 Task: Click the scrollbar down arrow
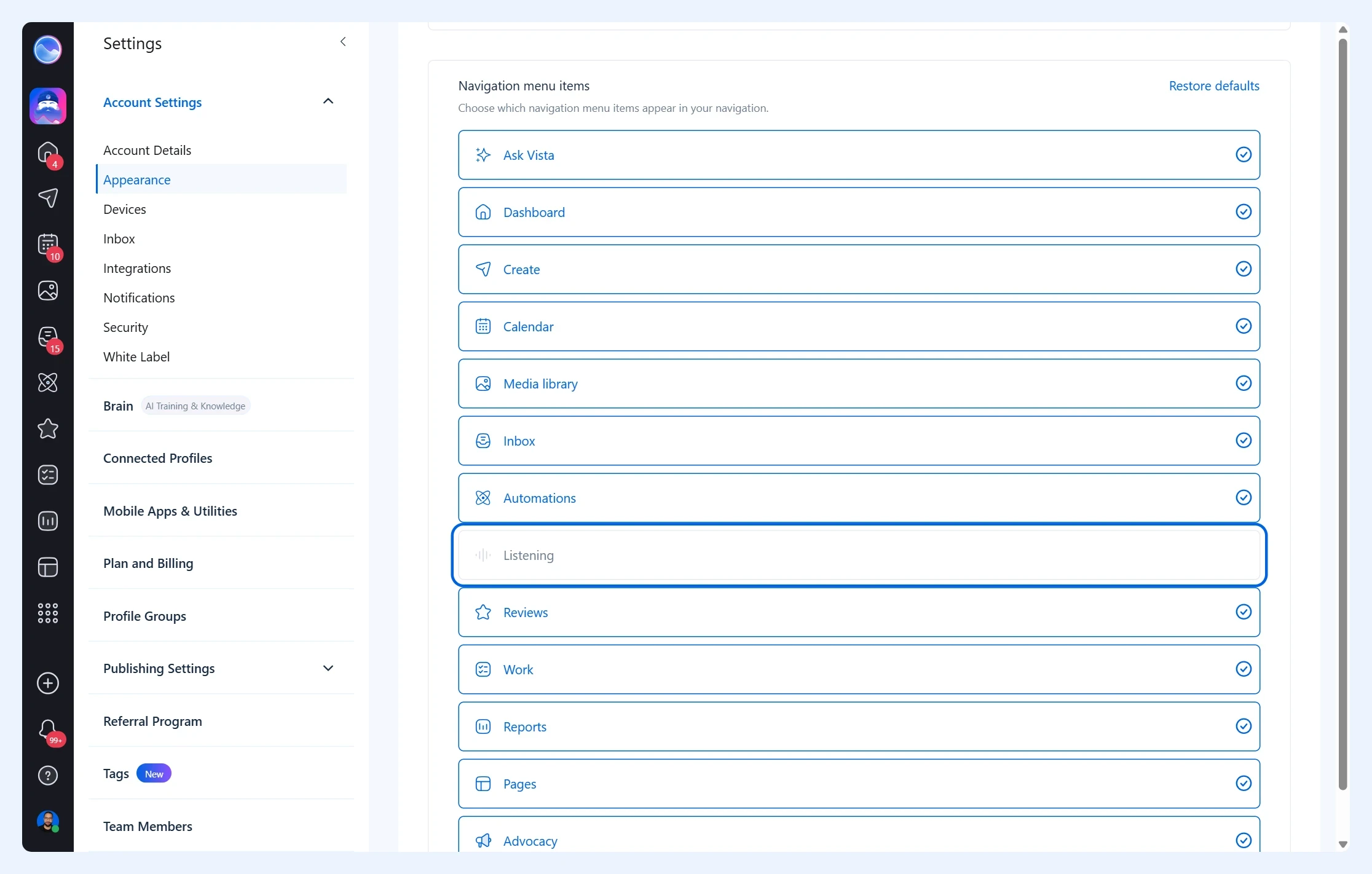point(1343,844)
